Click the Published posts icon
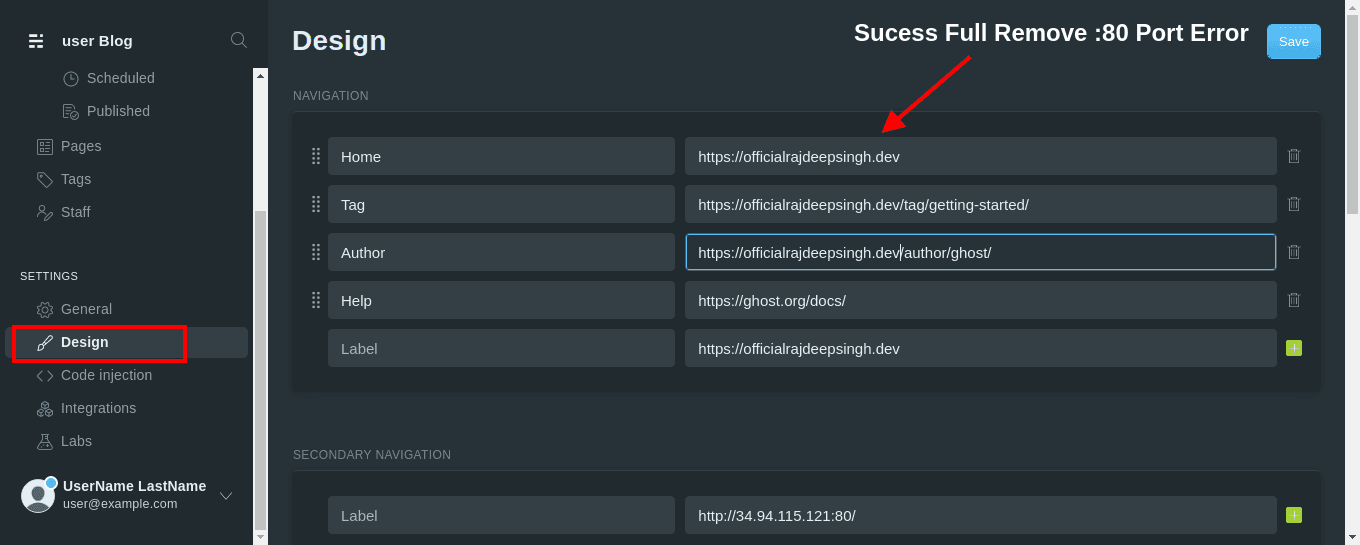 pos(71,111)
